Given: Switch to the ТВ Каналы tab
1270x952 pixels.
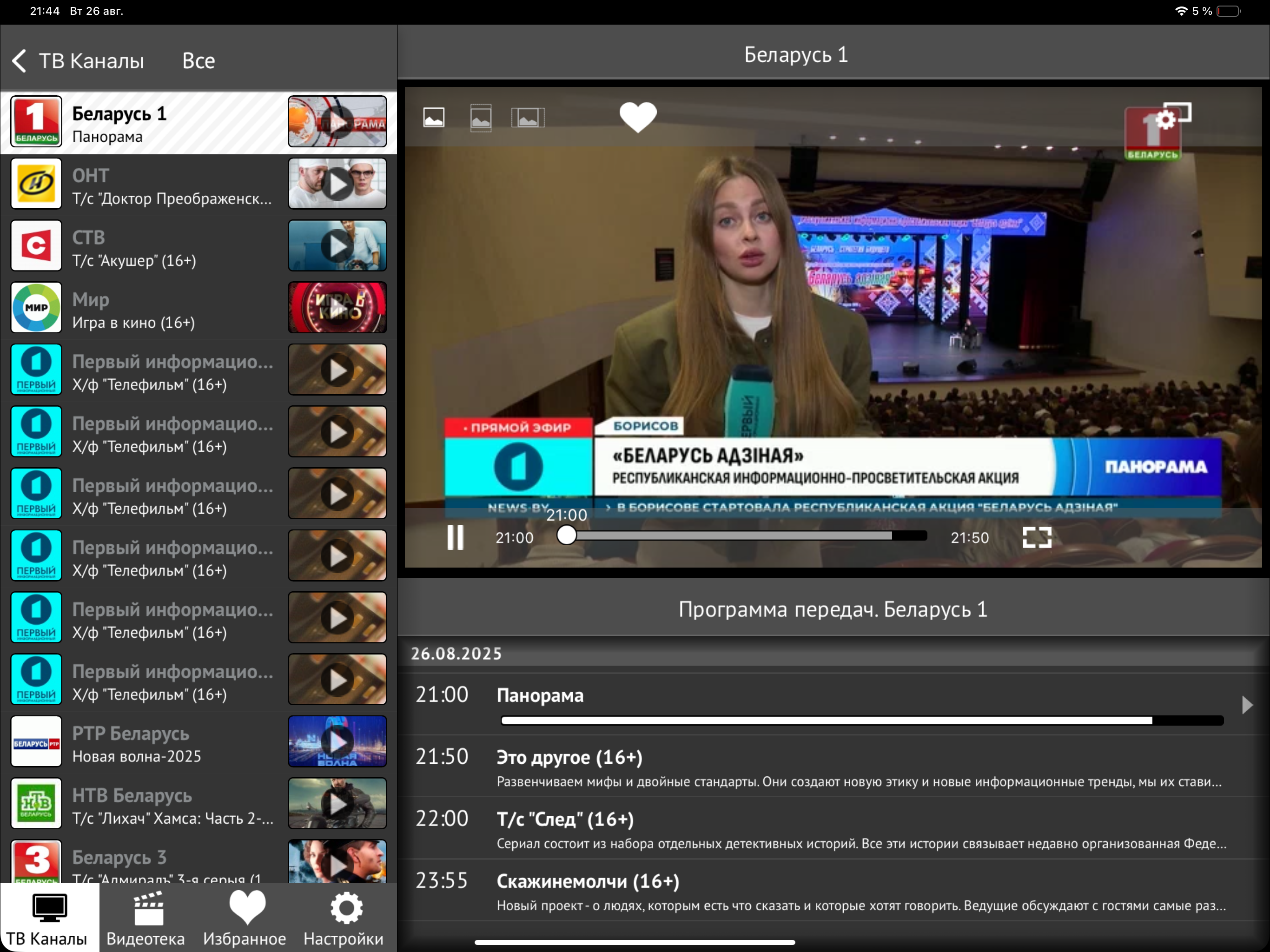Looking at the screenshot, I should 49,918.
